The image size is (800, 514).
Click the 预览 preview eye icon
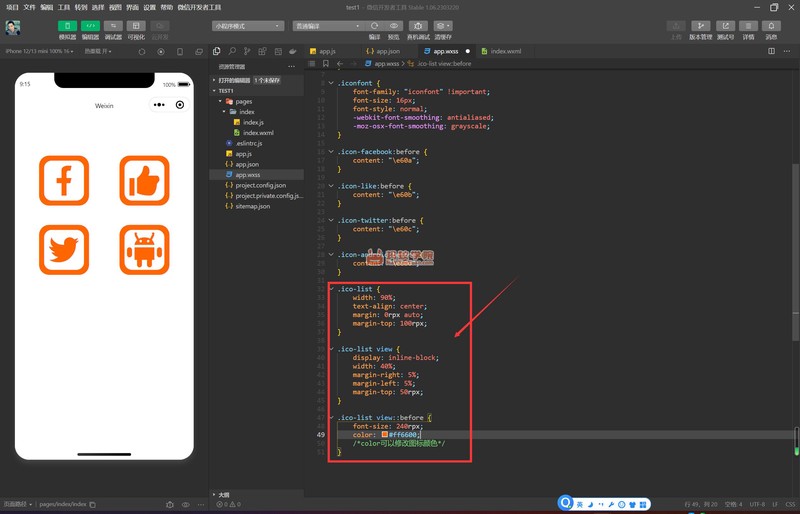tap(393, 26)
